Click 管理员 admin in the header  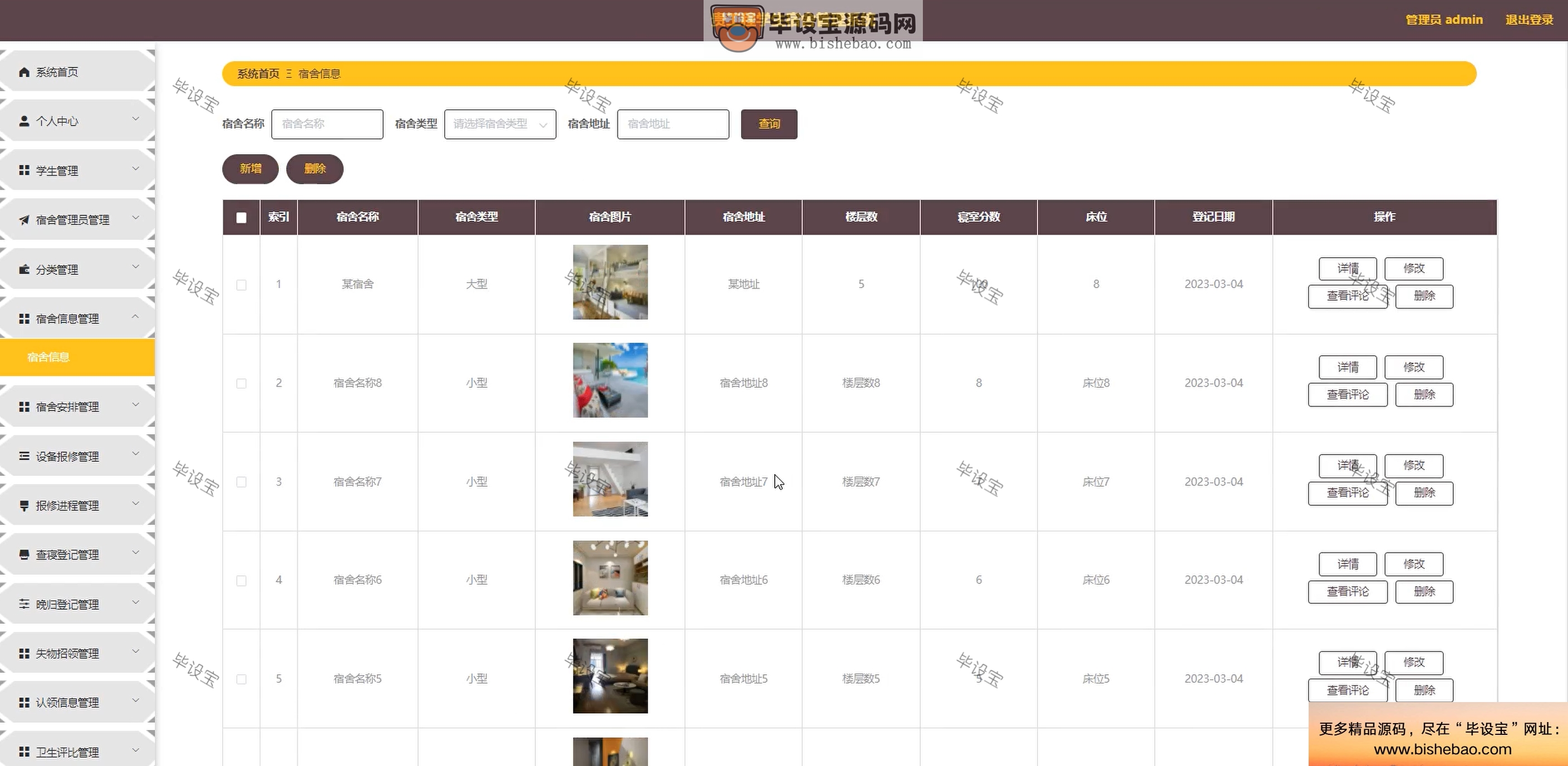tap(1444, 19)
